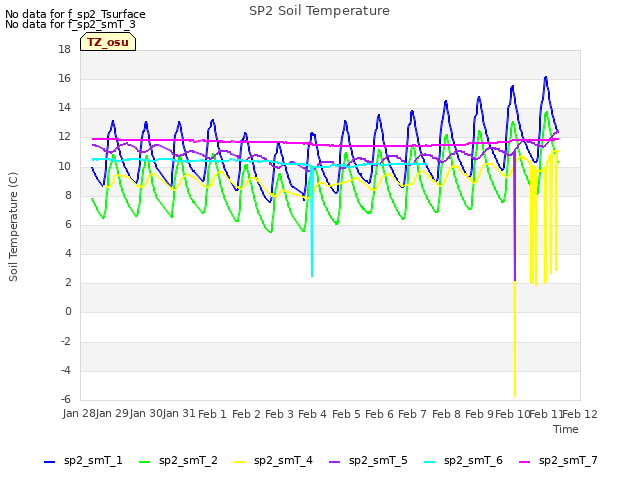Click the 'No data for f_sp2_Tsurface' message
The width and height of the screenshot is (640, 480).
[x=75, y=14]
